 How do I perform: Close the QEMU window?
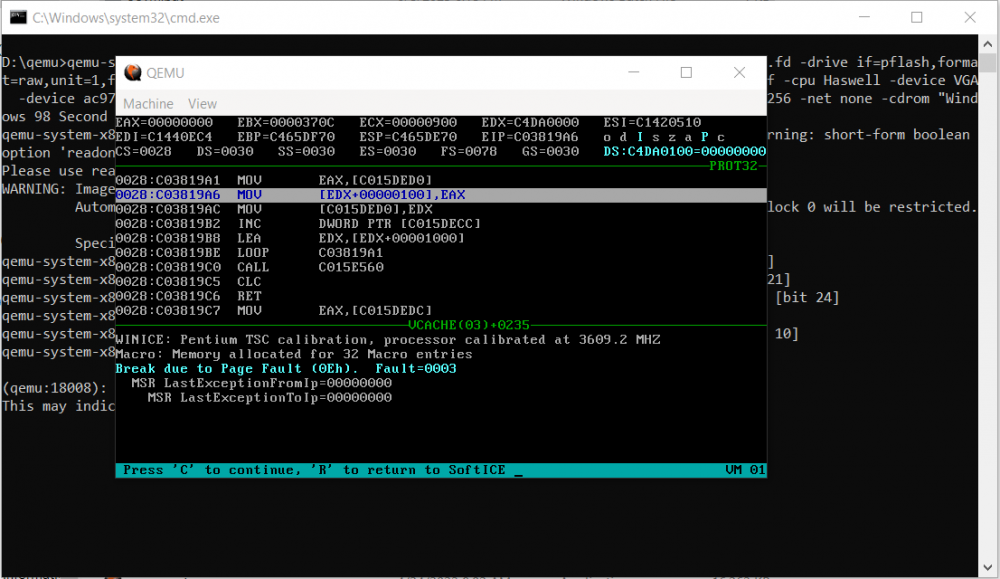tap(739, 73)
